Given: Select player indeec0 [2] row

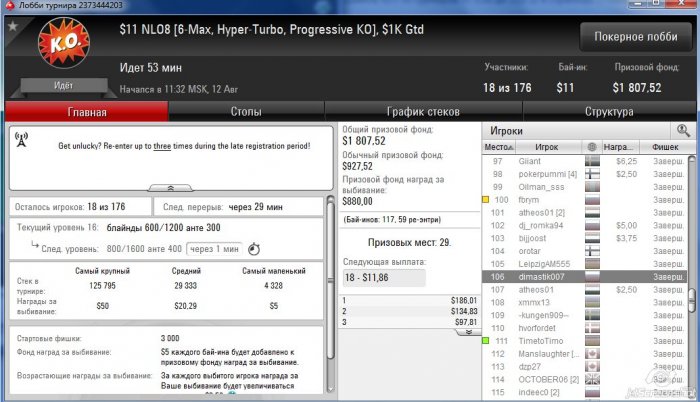Looking at the screenshot, I should (584, 392).
